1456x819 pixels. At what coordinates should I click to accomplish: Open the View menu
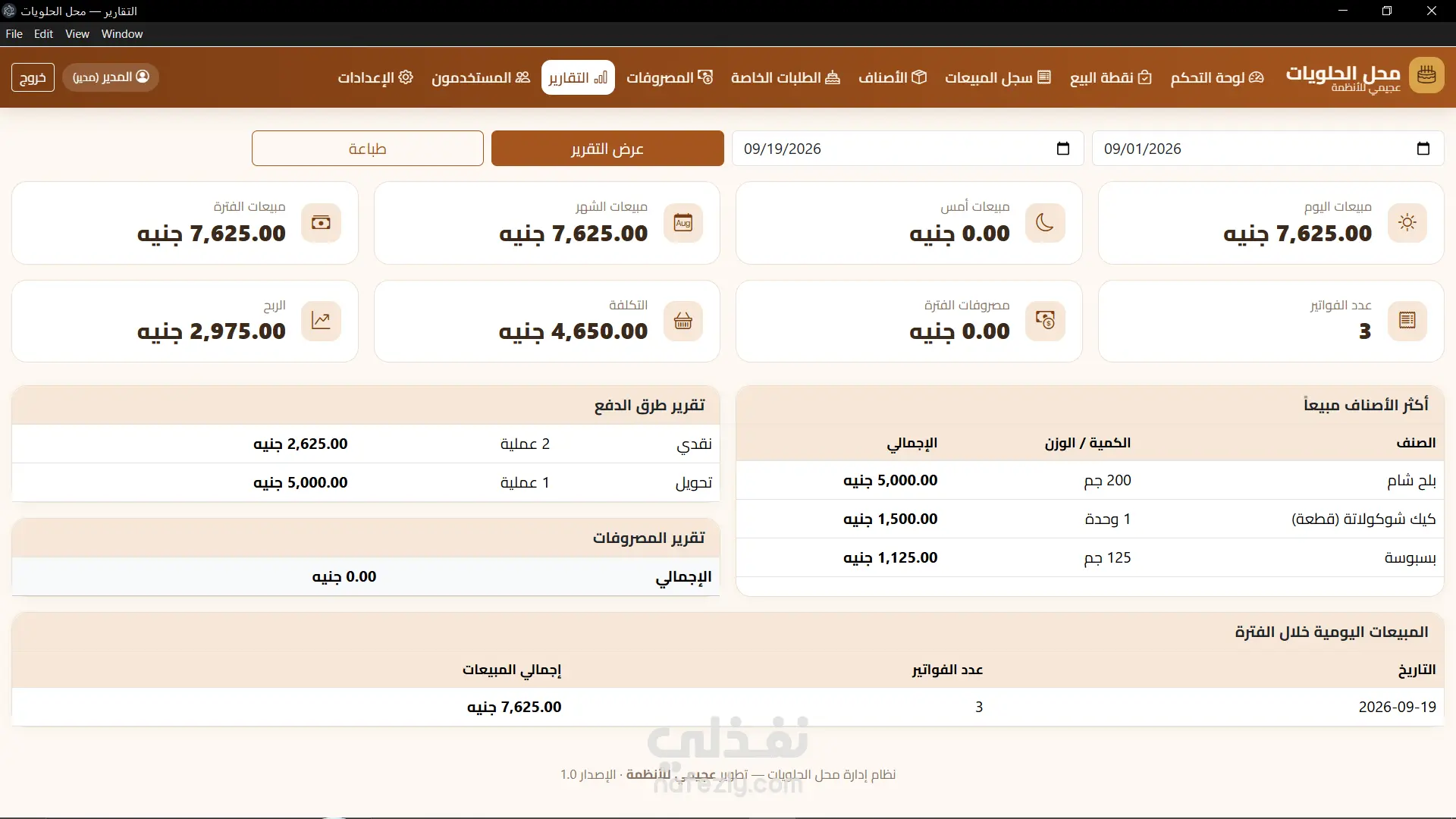pyautogui.click(x=77, y=34)
